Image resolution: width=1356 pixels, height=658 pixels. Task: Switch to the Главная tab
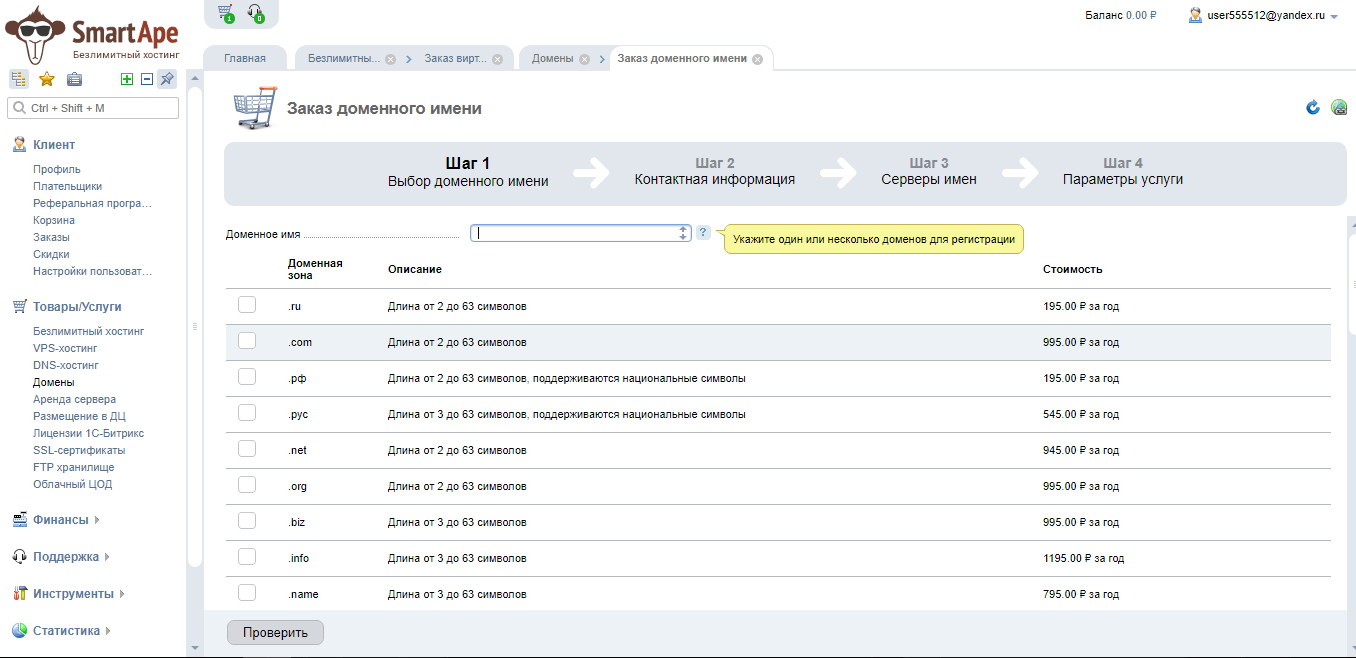(245, 58)
